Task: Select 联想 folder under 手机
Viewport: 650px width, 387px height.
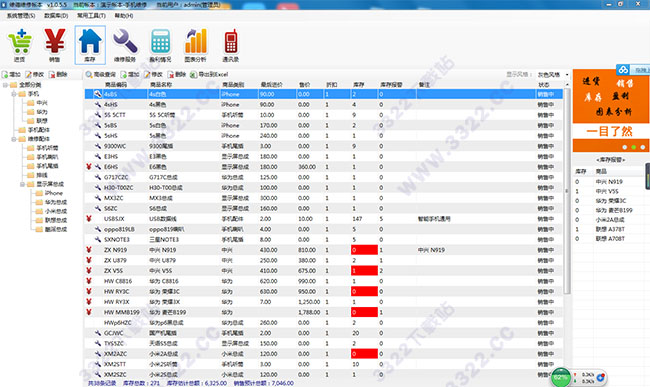Action: pyautogui.click(x=37, y=121)
